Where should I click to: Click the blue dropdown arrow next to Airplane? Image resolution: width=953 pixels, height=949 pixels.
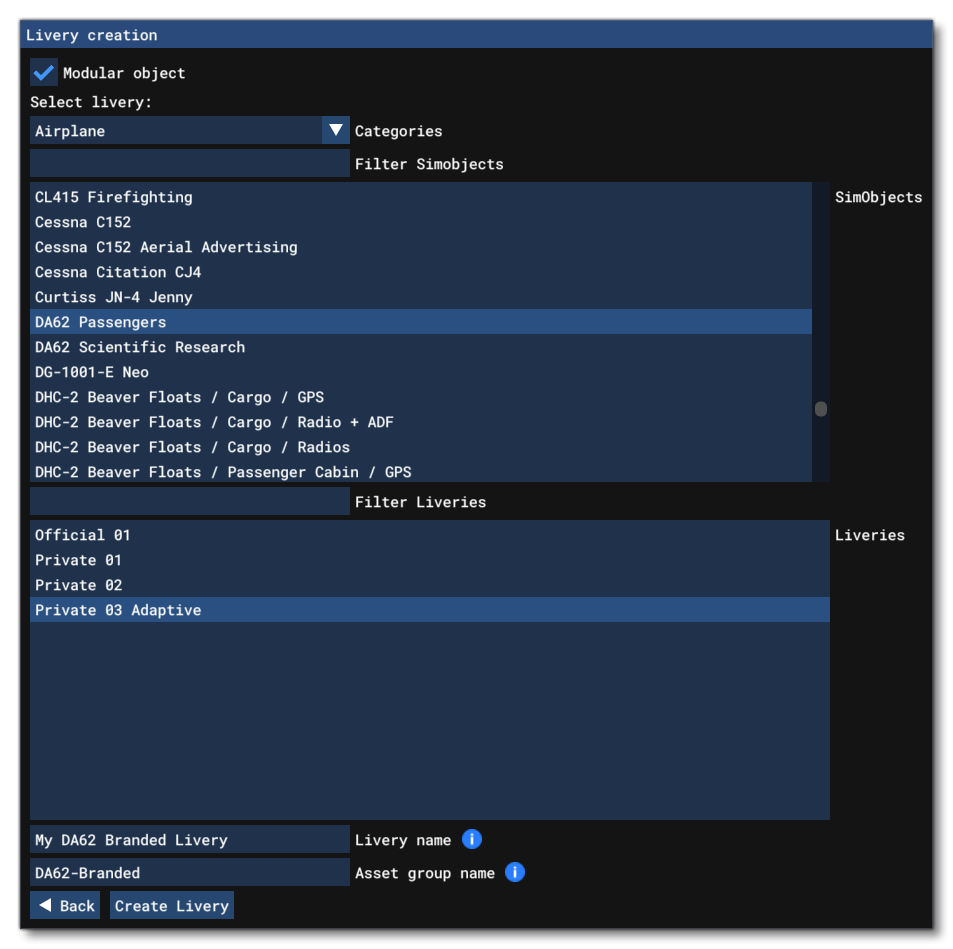[337, 131]
